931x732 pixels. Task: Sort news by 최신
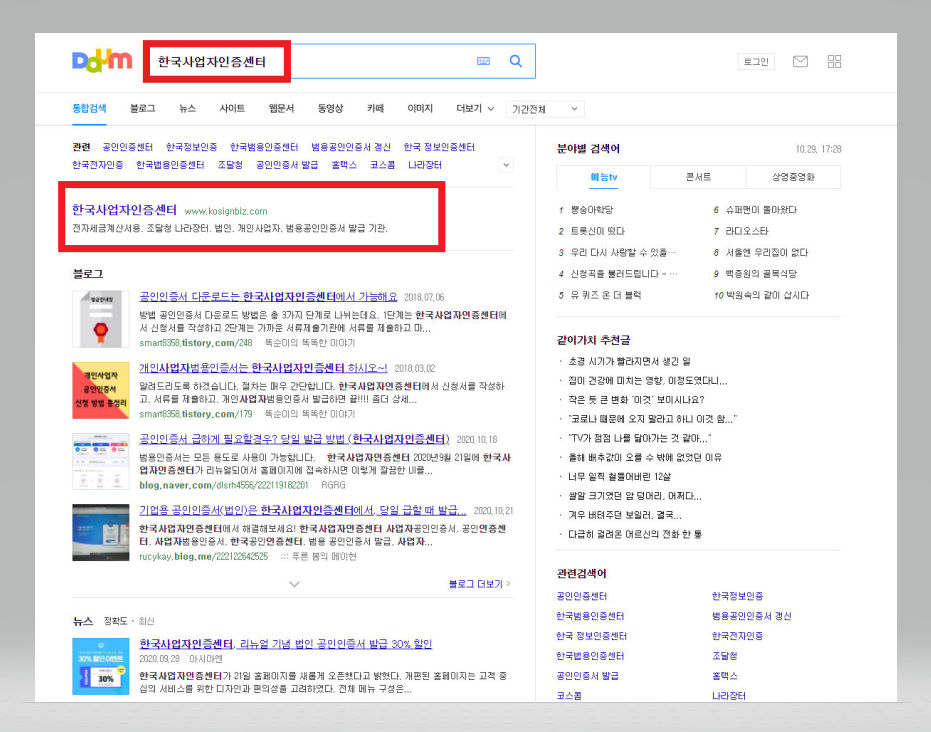tap(146, 621)
